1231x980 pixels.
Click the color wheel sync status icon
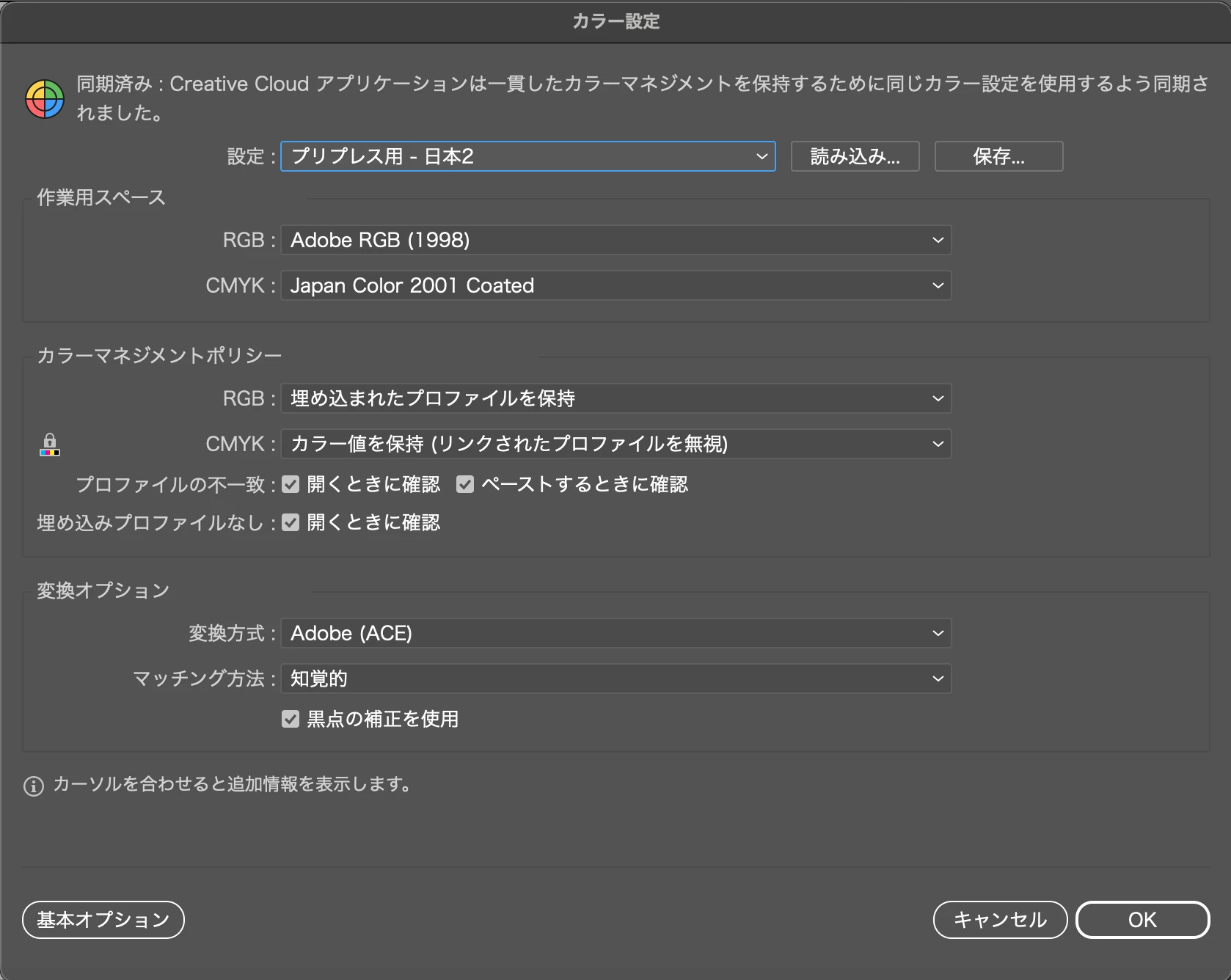click(x=45, y=99)
